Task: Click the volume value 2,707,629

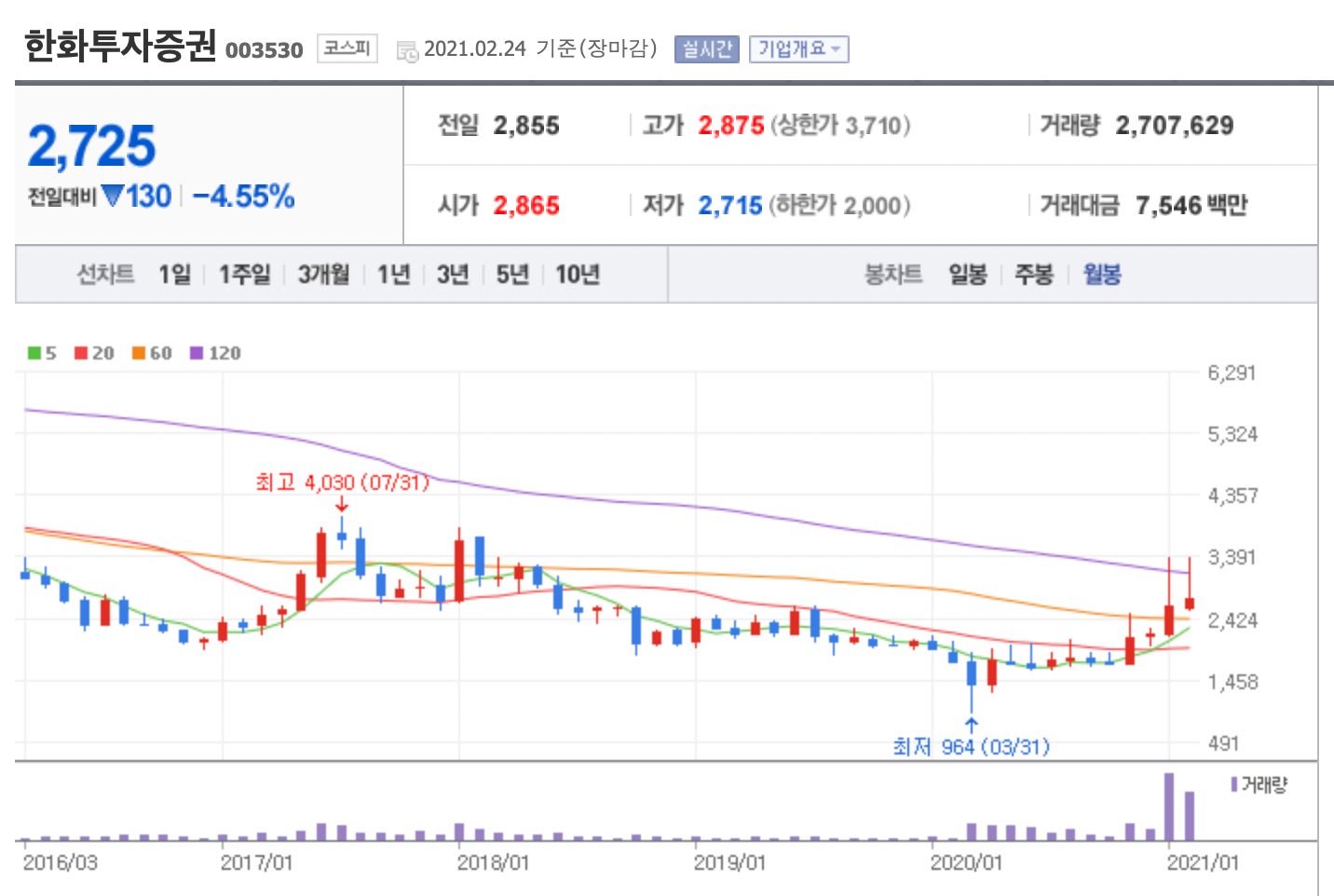Action: click(1175, 126)
